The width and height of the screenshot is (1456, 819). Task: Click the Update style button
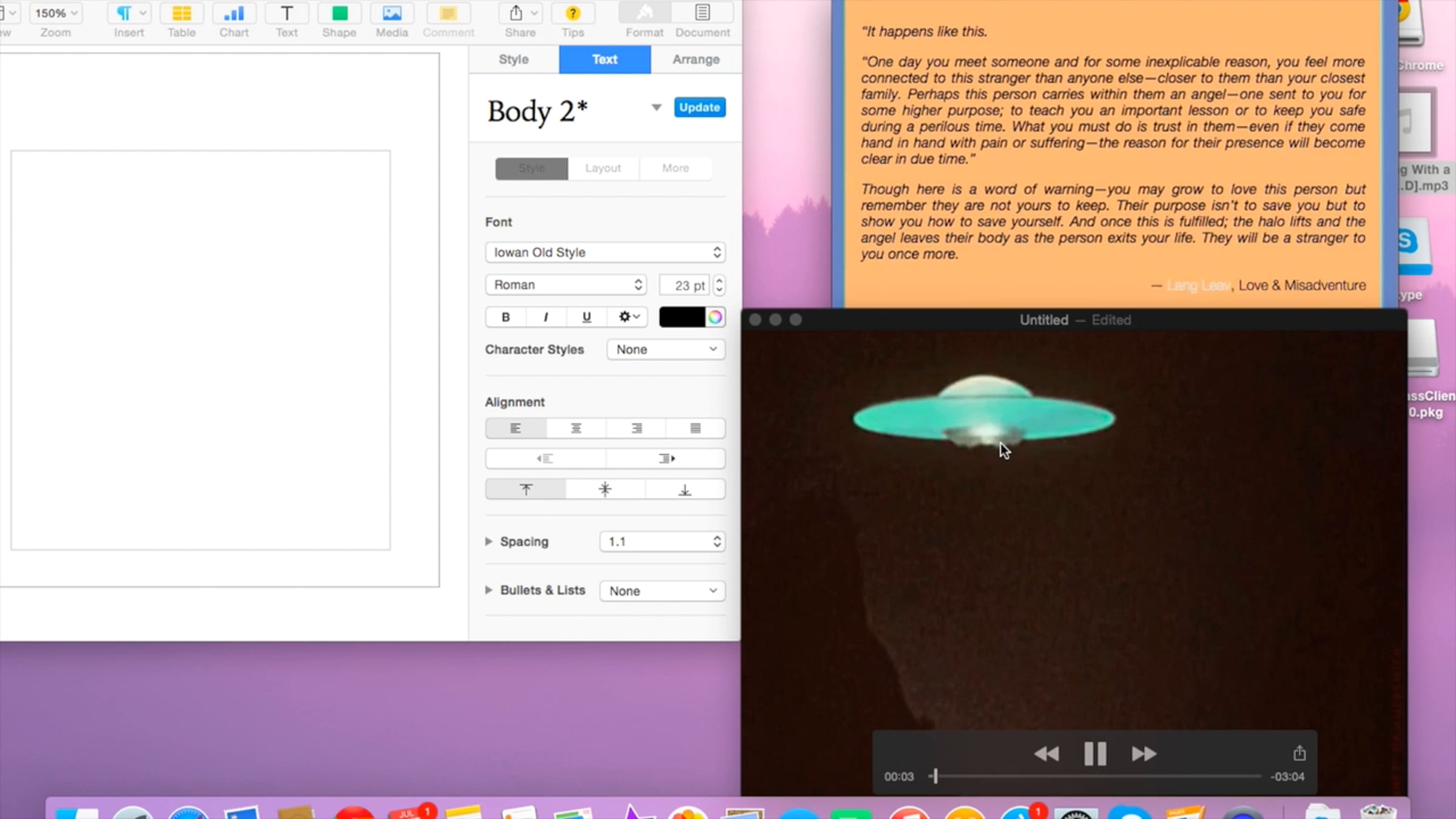pos(699,107)
